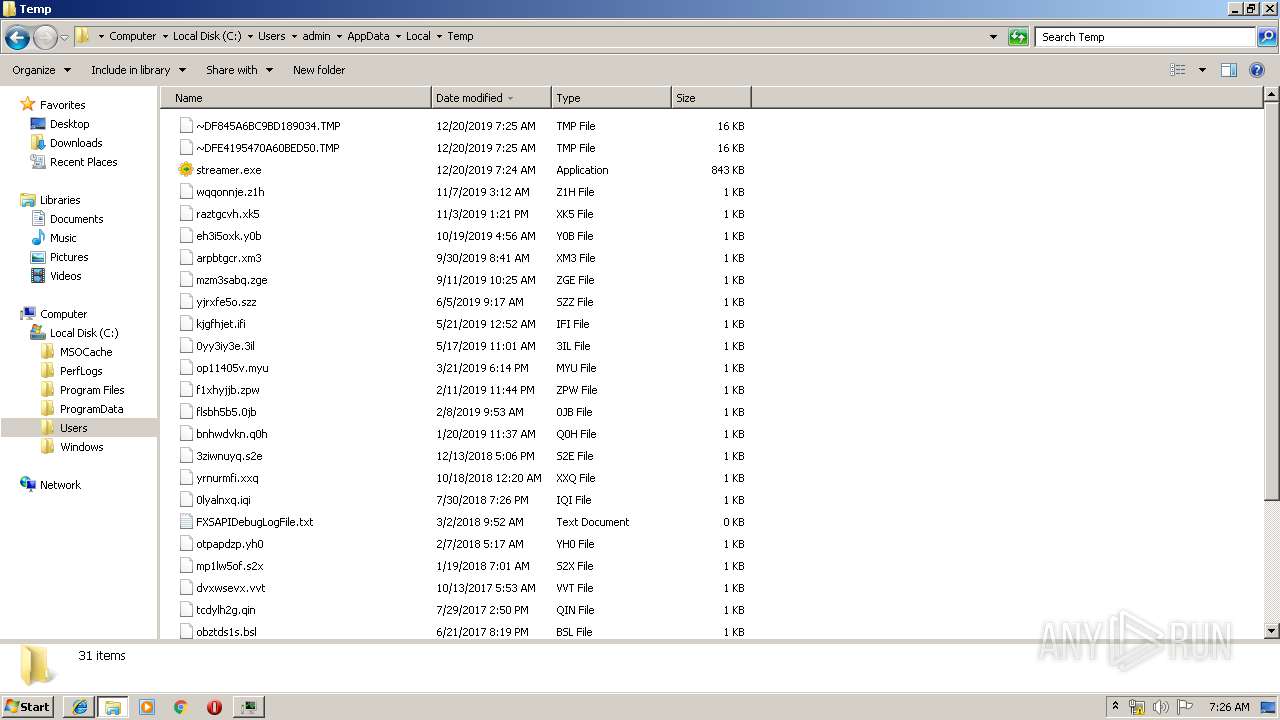The image size is (1280, 720).
Task: Show the preview pane icon
Action: [1229, 70]
